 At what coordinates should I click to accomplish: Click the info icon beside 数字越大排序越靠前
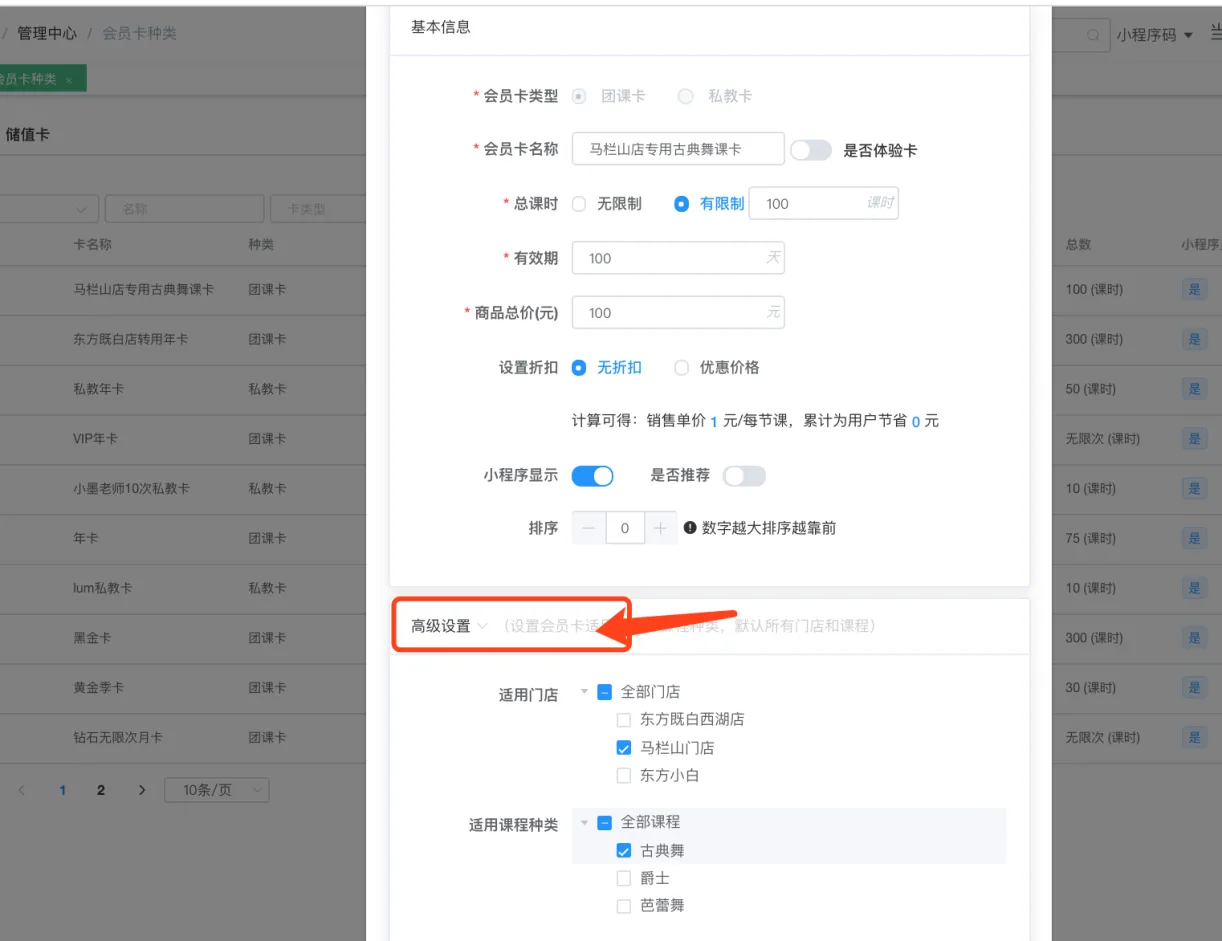click(x=689, y=528)
